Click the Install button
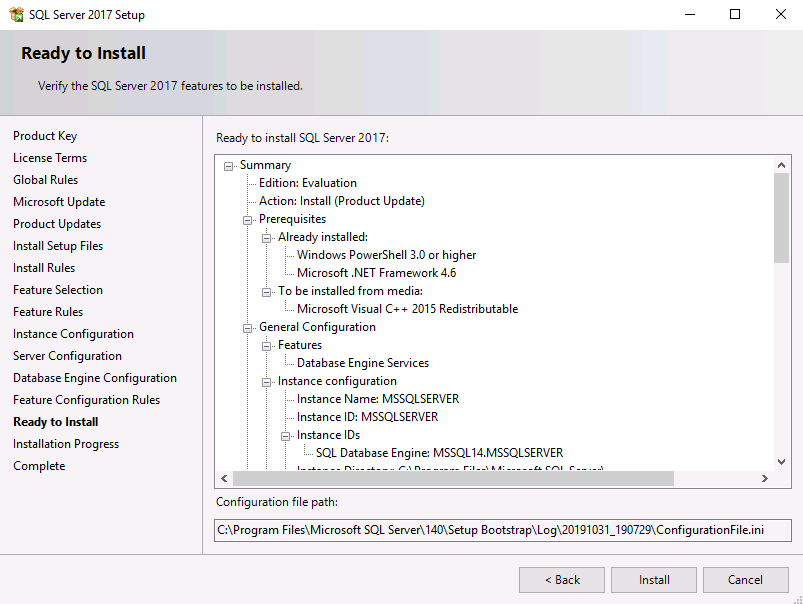The image size is (803, 604). pyautogui.click(x=654, y=580)
